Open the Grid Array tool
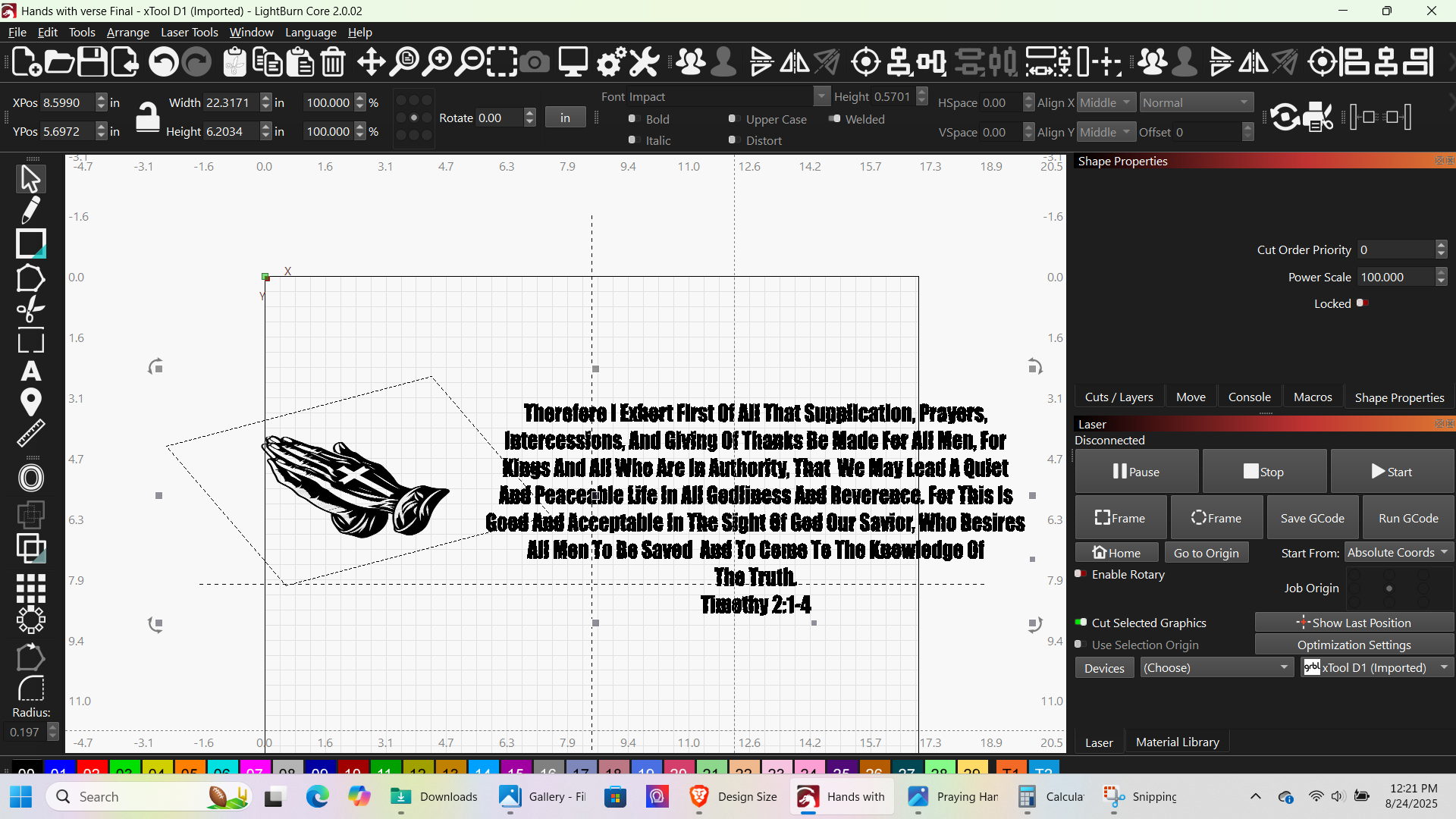 pyautogui.click(x=30, y=588)
